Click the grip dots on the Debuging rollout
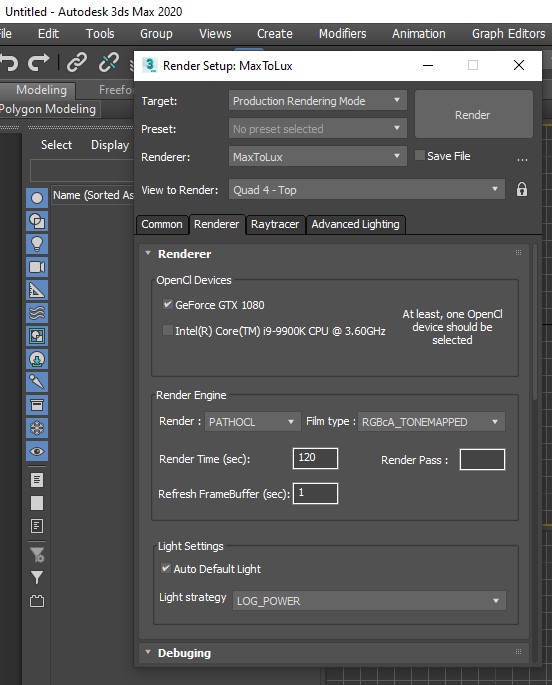The image size is (552, 685). pos(518,651)
